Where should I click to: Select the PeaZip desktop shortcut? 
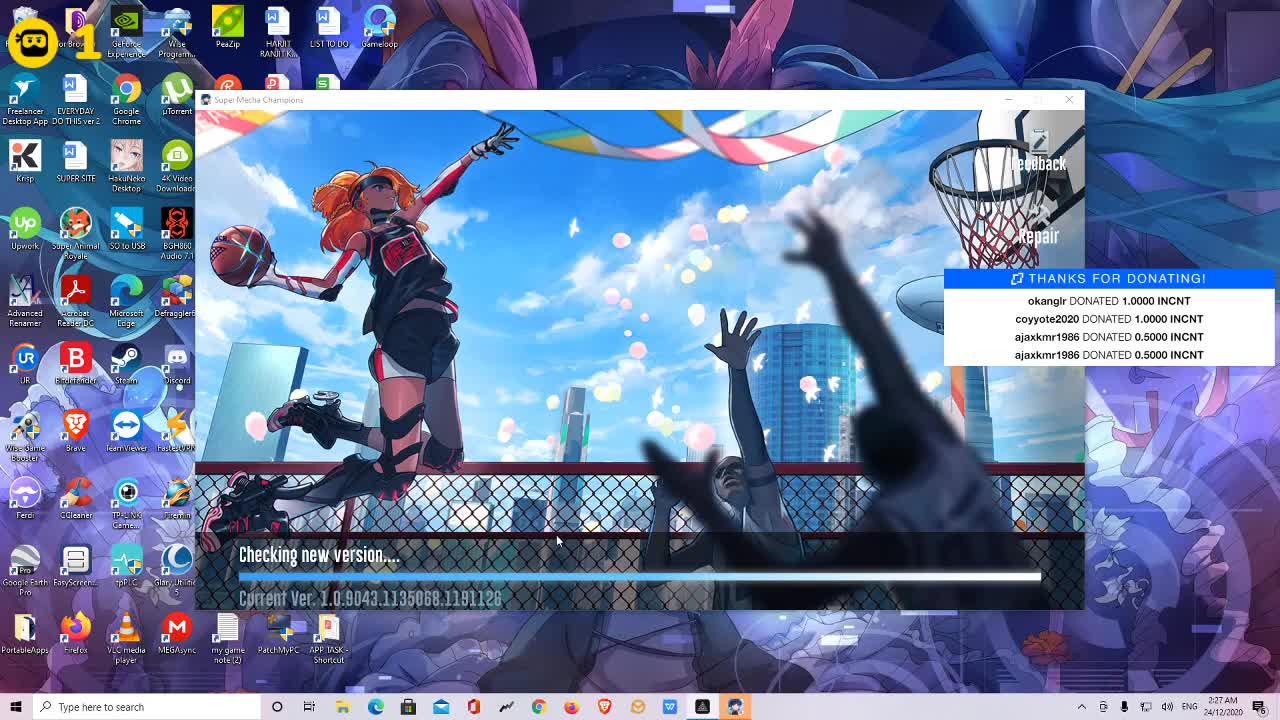click(228, 27)
